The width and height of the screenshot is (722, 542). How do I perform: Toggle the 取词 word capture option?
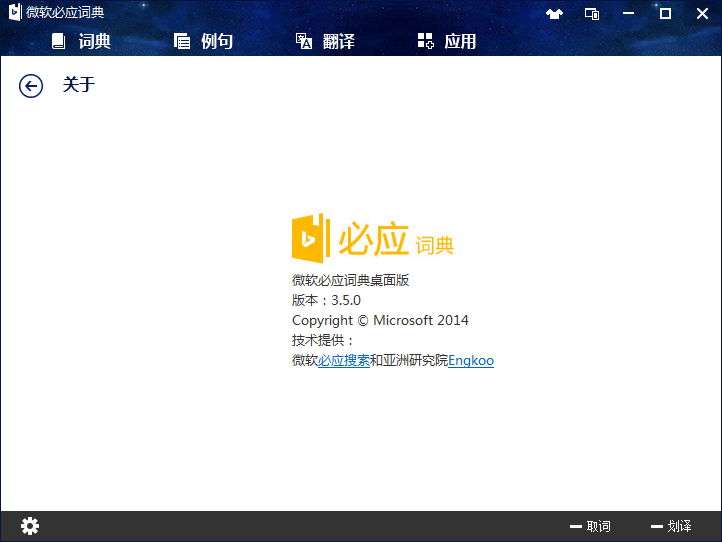click(590, 526)
